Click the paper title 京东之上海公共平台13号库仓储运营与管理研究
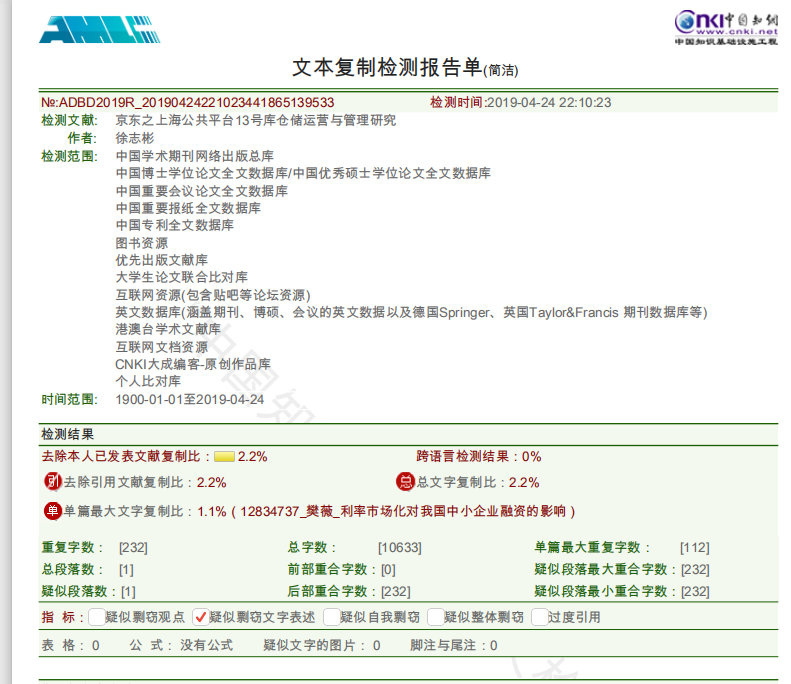Image resolution: width=791 pixels, height=684 pixels. coord(256,120)
